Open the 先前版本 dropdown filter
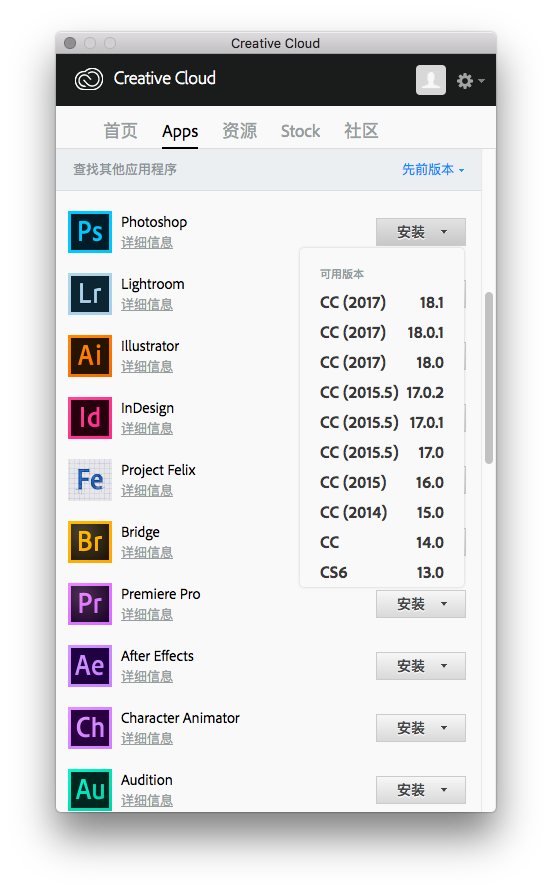The width and height of the screenshot is (552, 892). pos(433,170)
